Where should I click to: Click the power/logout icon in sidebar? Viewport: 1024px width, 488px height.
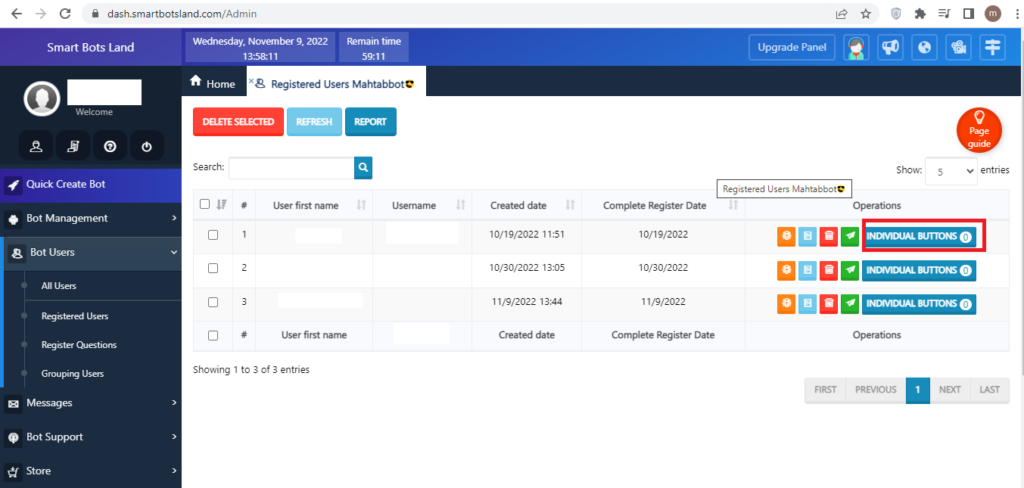coord(146,146)
